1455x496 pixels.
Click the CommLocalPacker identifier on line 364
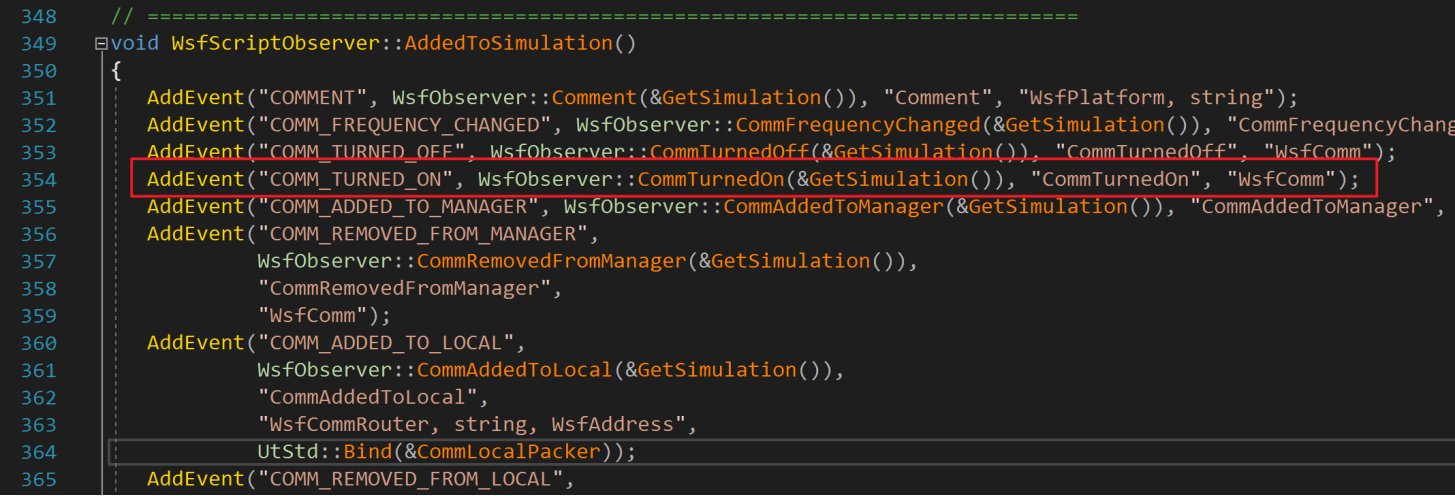(510, 452)
